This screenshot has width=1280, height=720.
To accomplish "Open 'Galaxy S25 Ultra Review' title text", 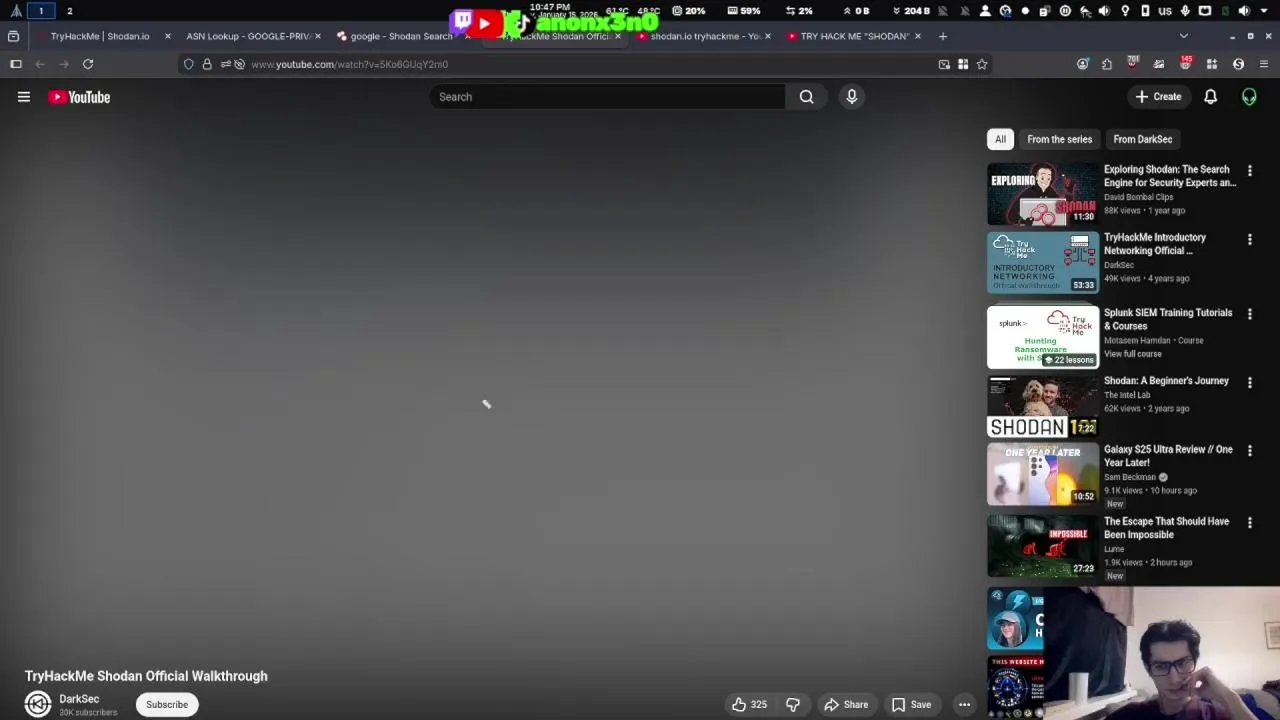I will click(1168, 456).
